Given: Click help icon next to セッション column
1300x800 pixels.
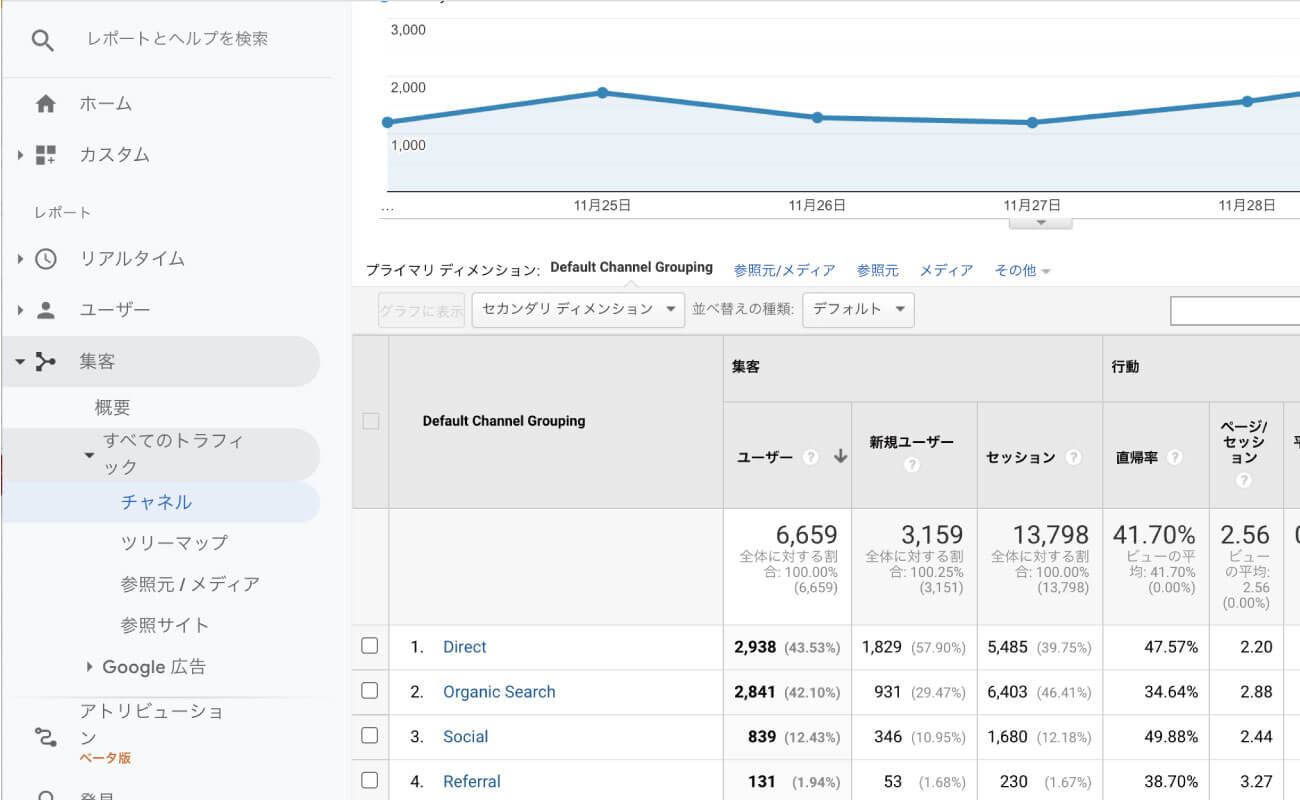Looking at the screenshot, I should coord(1073,457).
